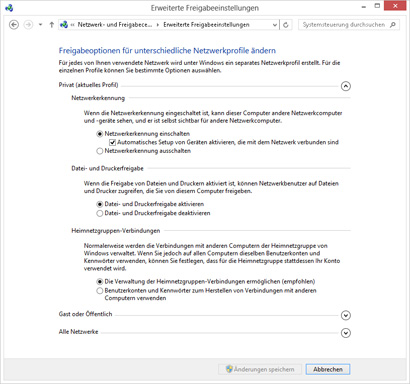
Task: Toggle Automatisches Setup von Geräten checkbox
Action: tap(112, 142)
